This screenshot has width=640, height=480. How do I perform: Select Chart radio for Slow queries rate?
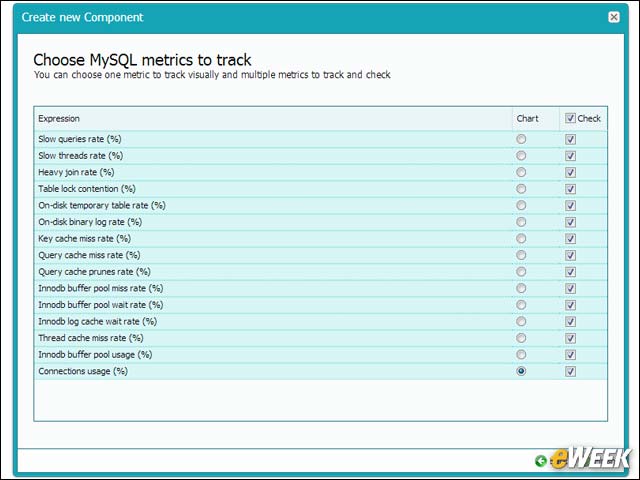[521, 139]
